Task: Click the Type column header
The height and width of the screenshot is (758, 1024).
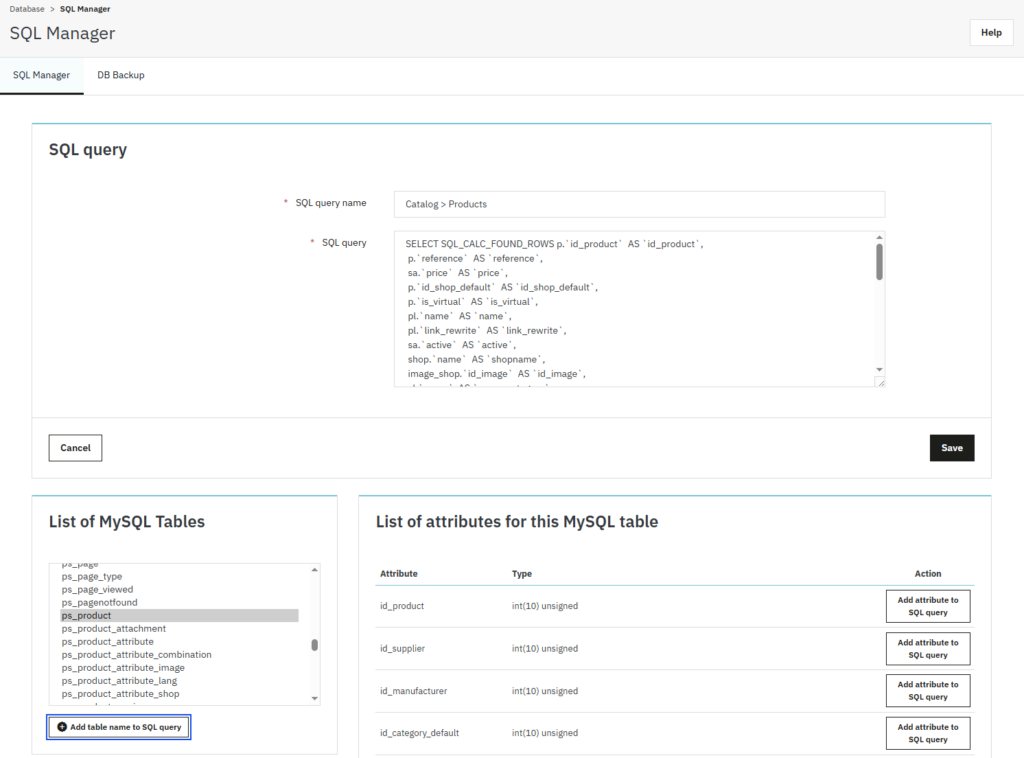Action: coord(521,574)
